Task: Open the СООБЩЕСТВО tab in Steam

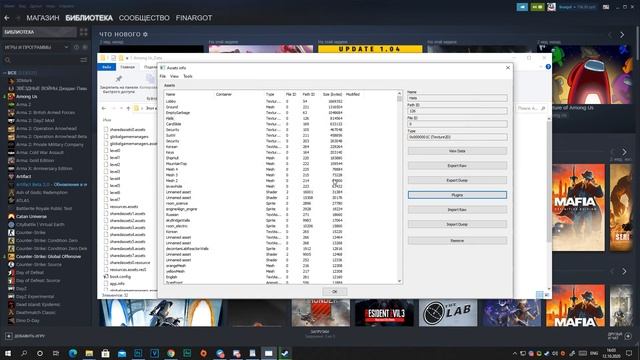Action: pyautogui.click(x=144, y=18)
